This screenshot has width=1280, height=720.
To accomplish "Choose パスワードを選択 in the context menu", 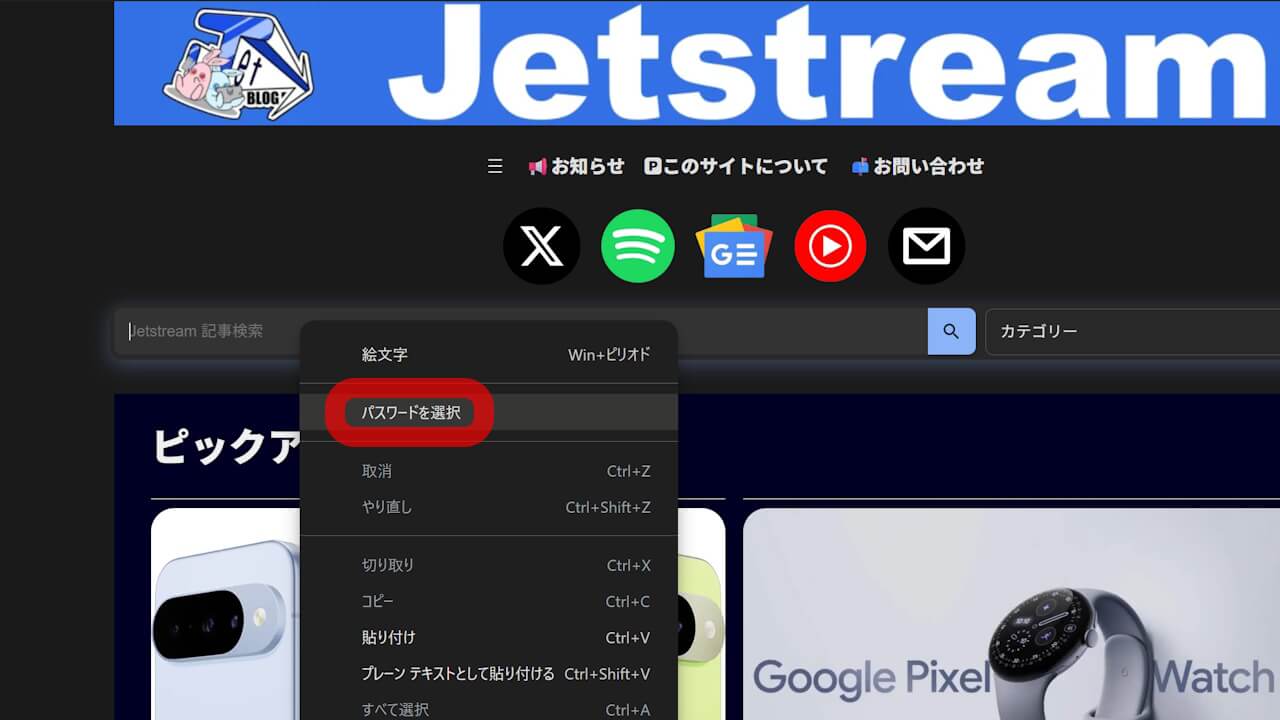I will [x=489, y=412].
